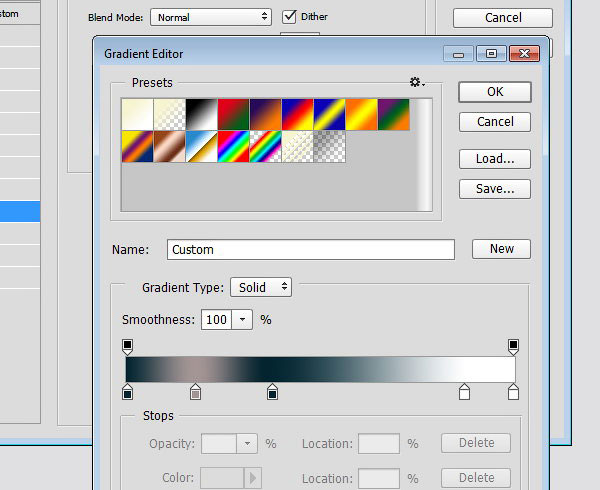Select the pale yellow to white gradient preset
The width and height of the screenshot is (600, 490).
click(x=137, y=114)
